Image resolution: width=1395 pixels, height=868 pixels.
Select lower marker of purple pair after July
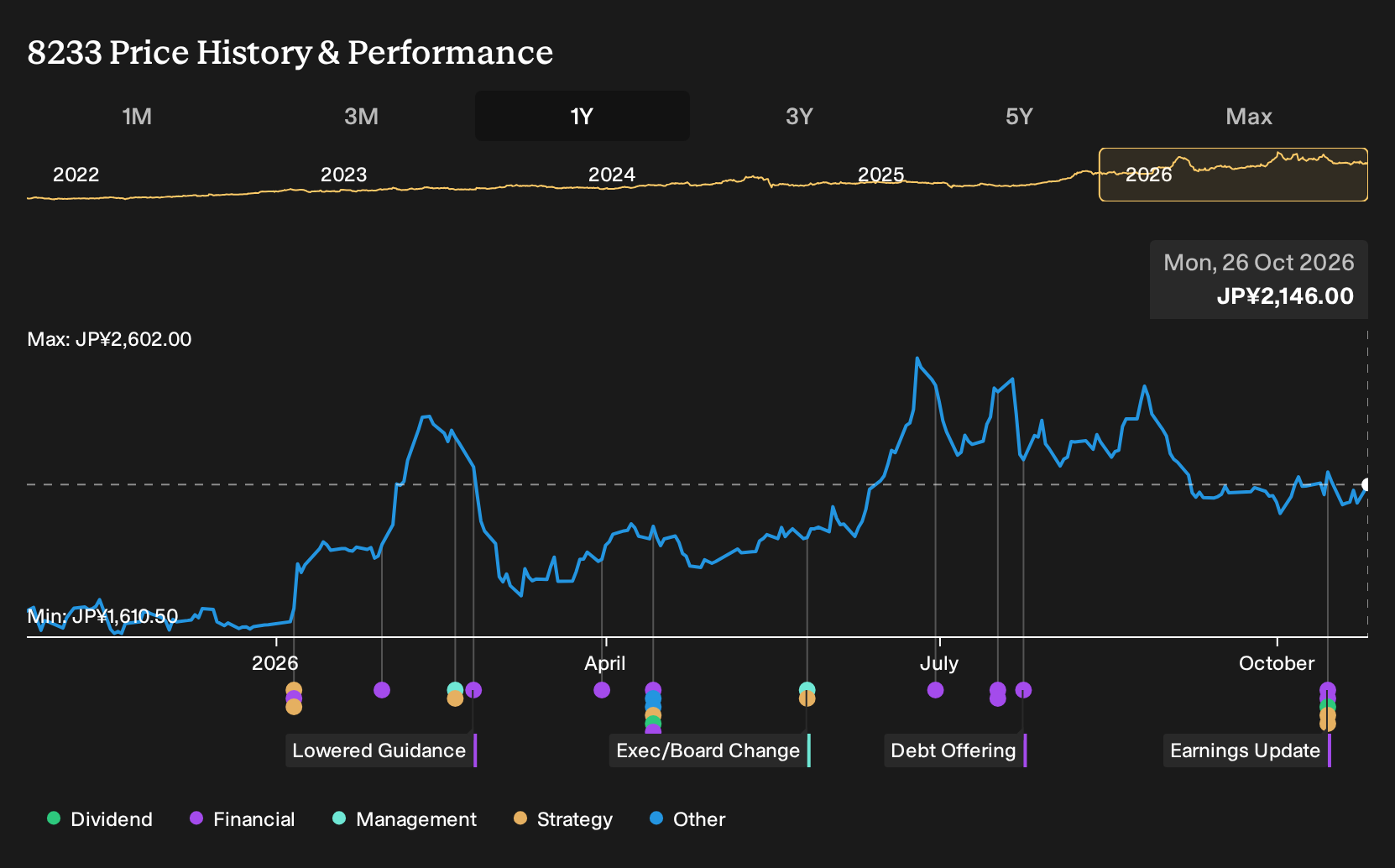pyautogui.click(x=998, y=698)
